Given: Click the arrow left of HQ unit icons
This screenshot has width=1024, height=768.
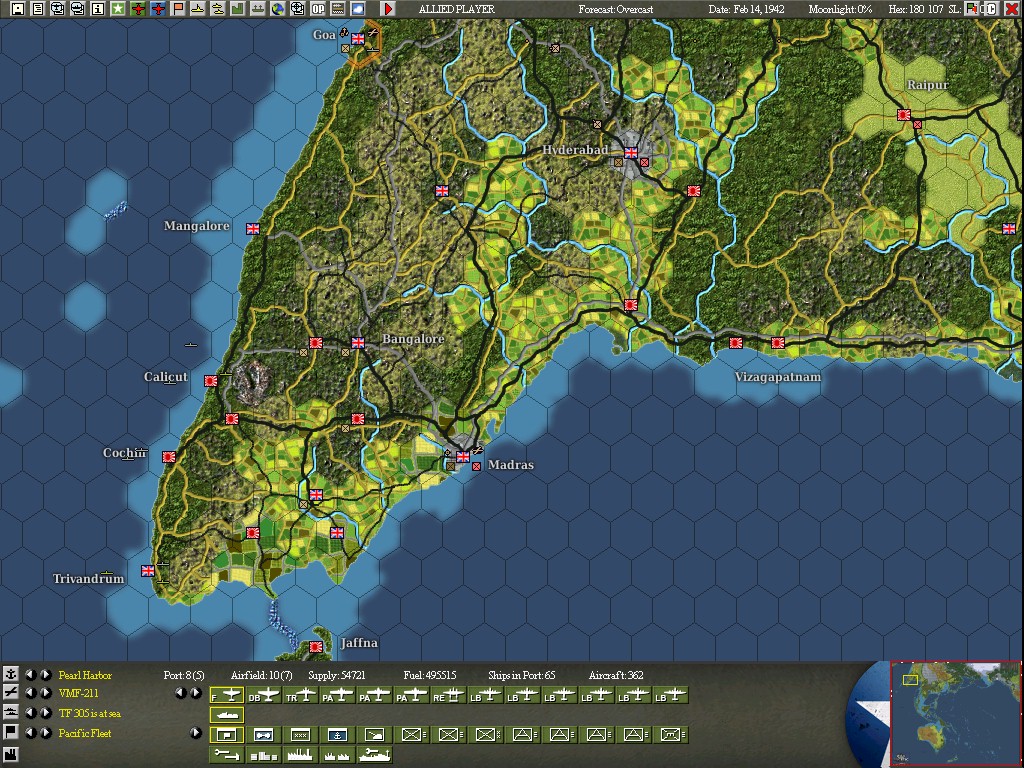Looking at the screenshot, I should [195, 732].
